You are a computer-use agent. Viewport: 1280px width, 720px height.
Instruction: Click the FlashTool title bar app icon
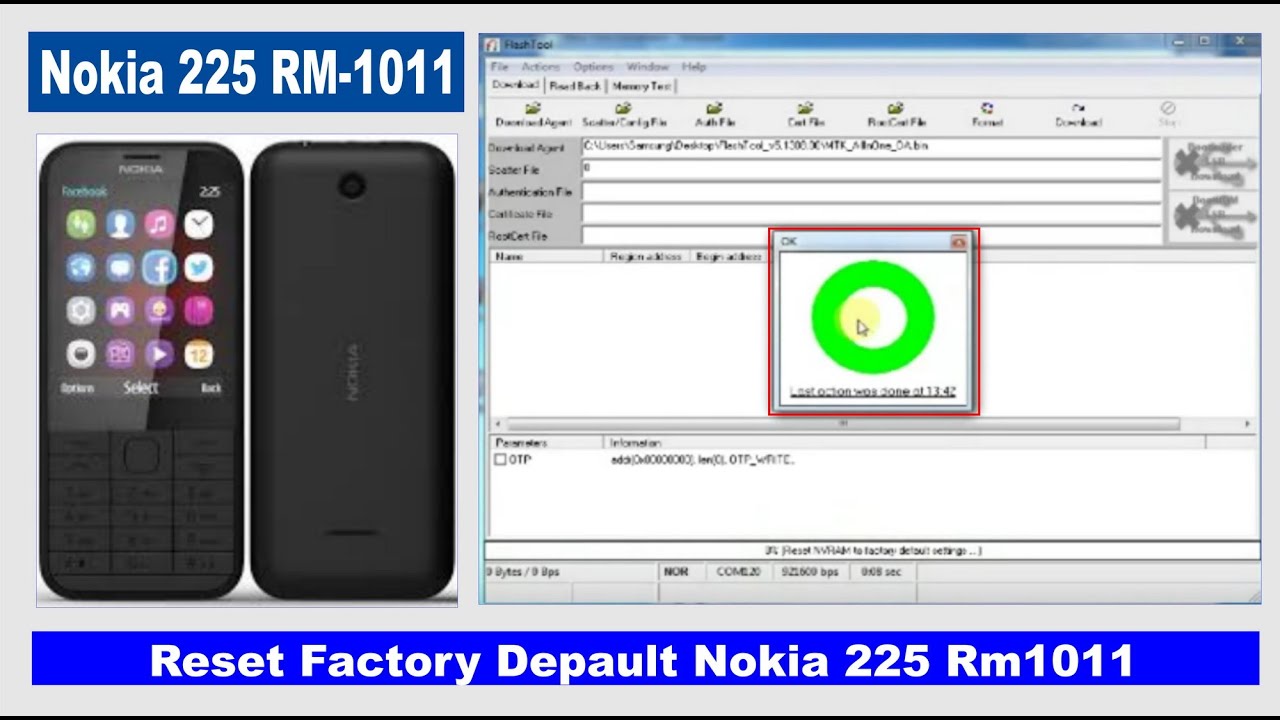(x=490, y=43)
